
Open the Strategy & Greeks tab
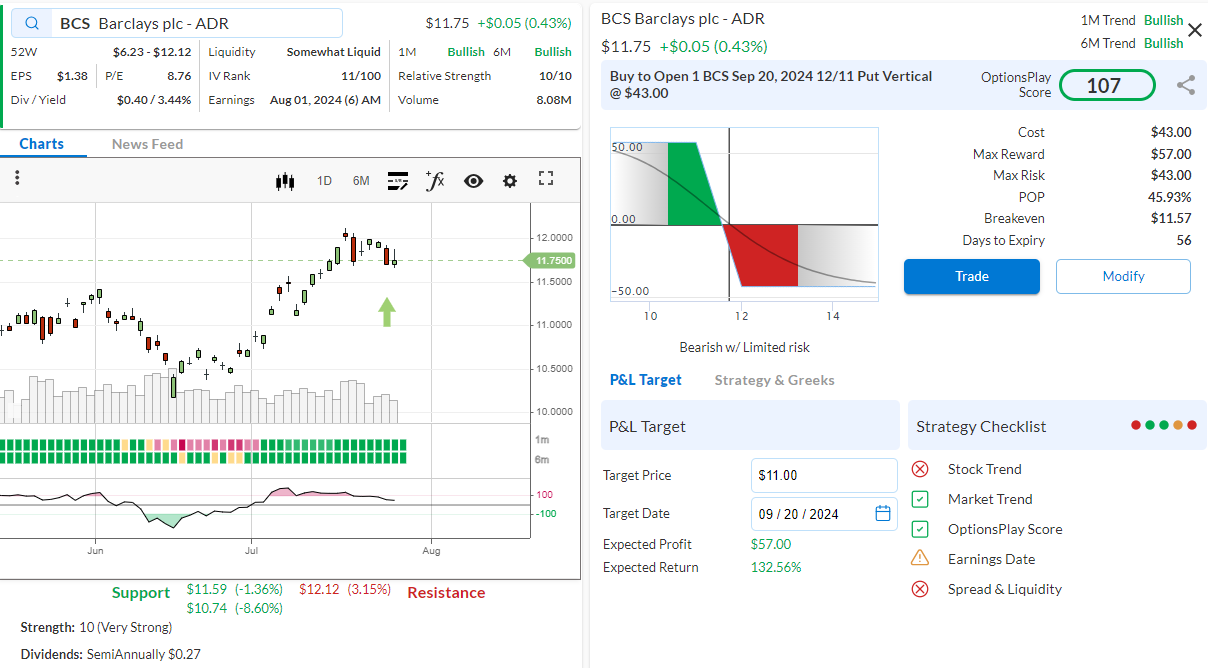[775, 380]
